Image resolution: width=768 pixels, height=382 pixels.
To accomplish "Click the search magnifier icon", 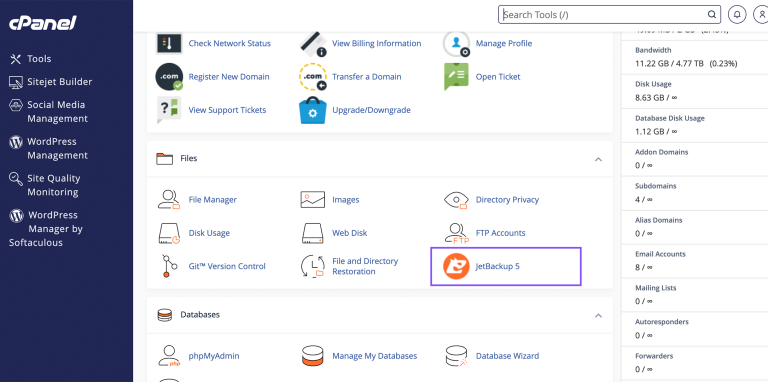I will [711, 15].
